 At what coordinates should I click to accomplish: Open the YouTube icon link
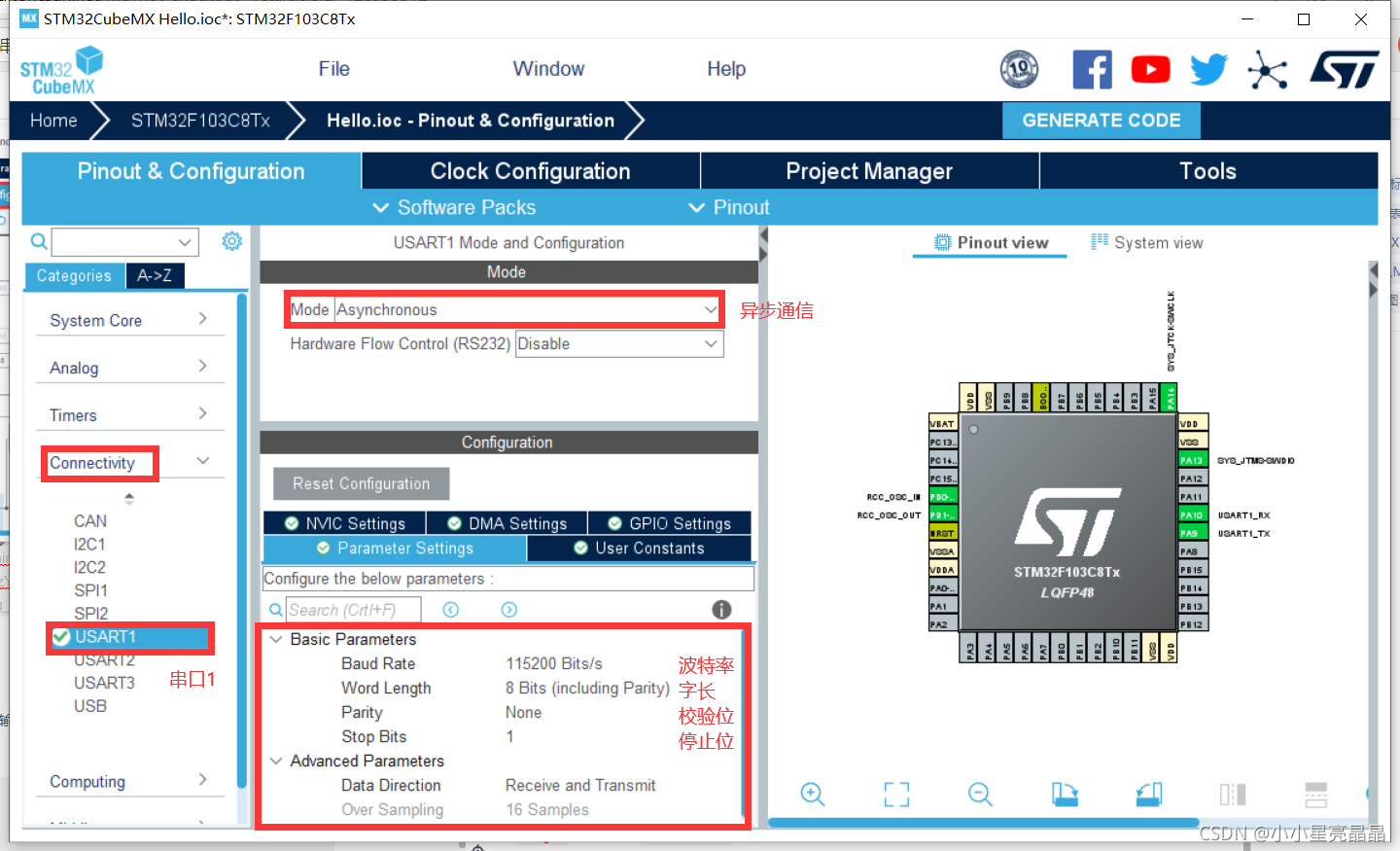click(x=1150, y=69)
